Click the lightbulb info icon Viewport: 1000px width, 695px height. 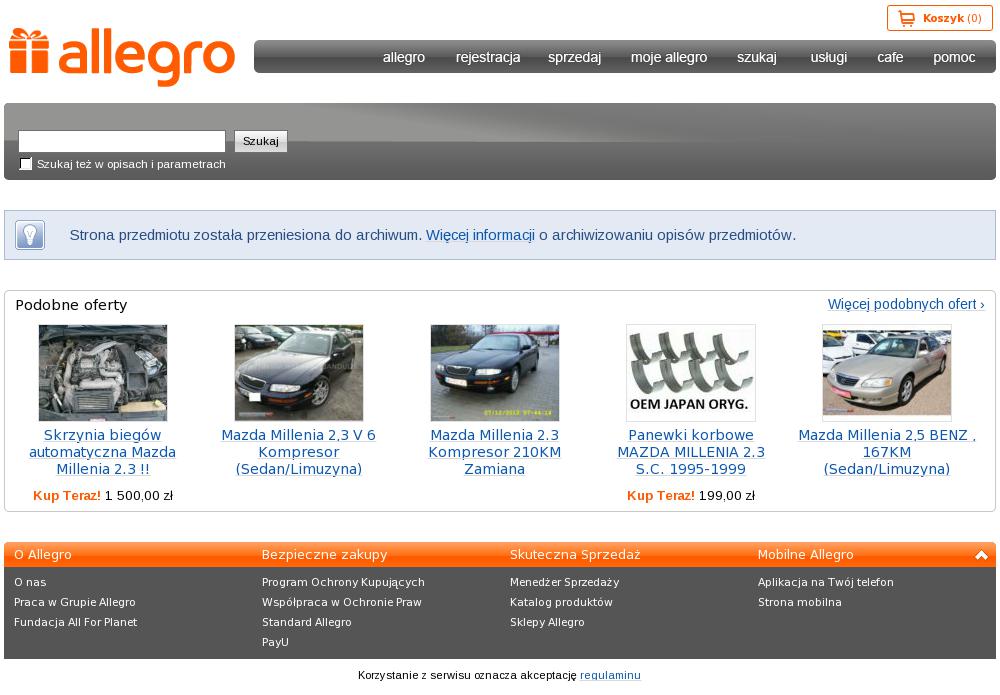coord(30,235)
